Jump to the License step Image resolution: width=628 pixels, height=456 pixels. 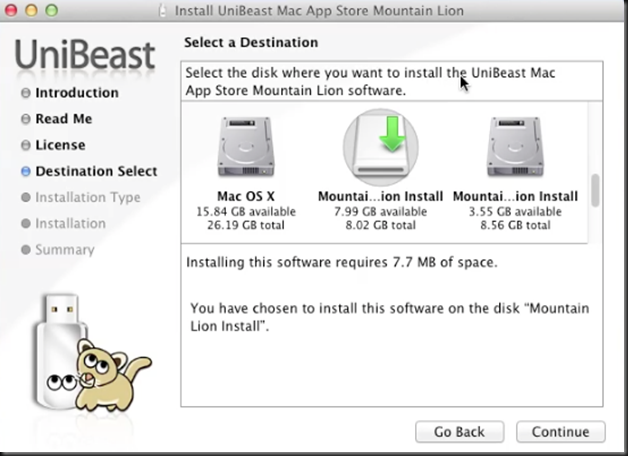pos(60,145)
